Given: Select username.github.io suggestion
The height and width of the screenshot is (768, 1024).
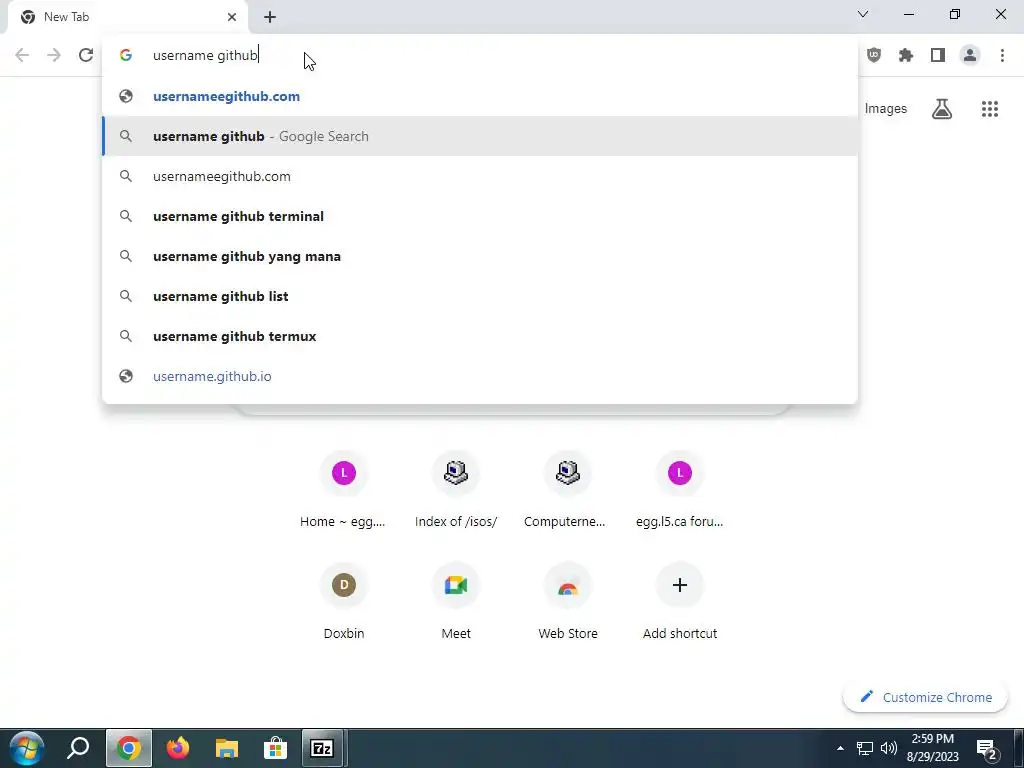Looking at the screenshot, I should [480, 376].
